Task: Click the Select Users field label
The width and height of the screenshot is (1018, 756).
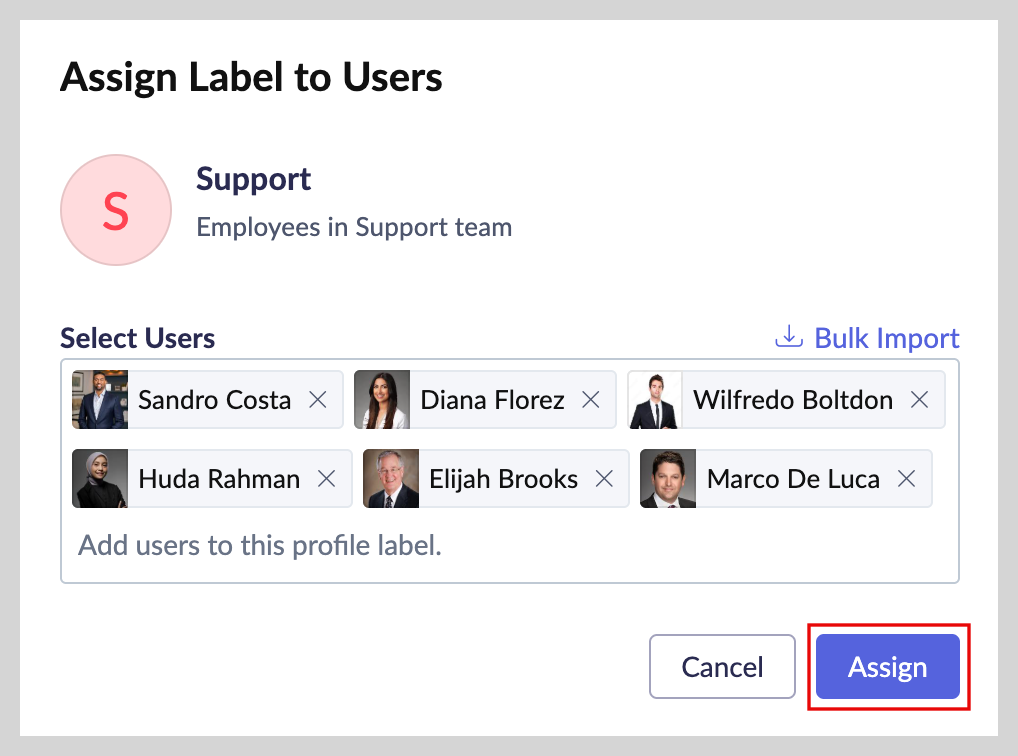Action: tap(138, 338)
